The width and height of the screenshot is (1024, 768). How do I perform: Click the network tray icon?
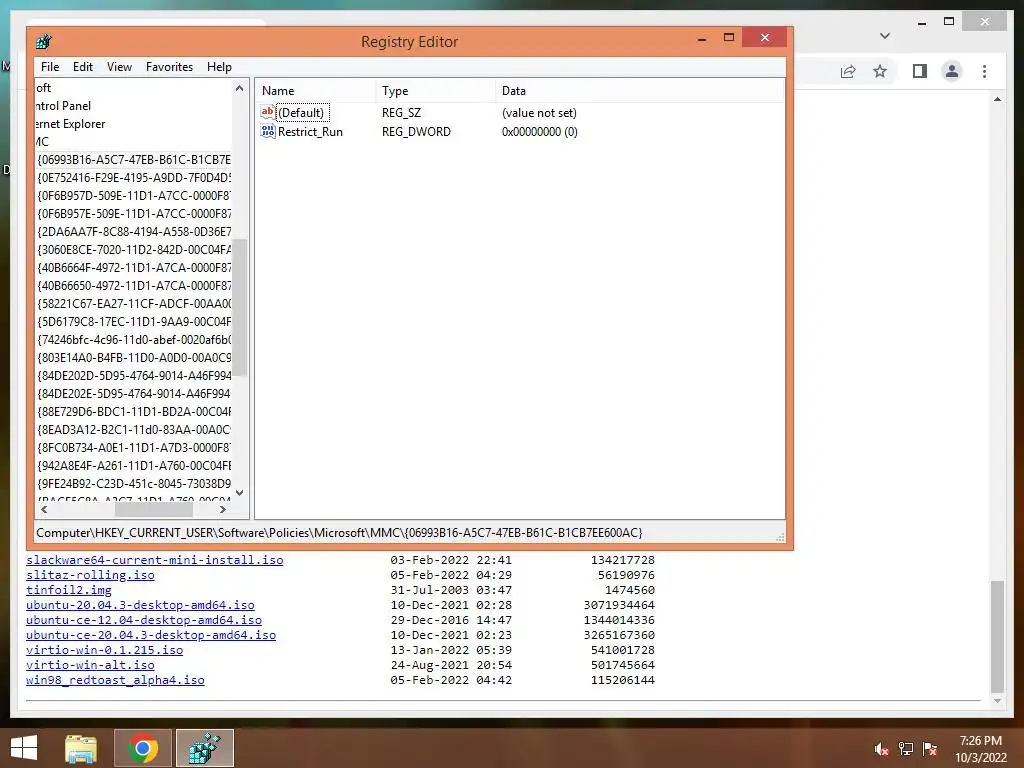[906, 749]
